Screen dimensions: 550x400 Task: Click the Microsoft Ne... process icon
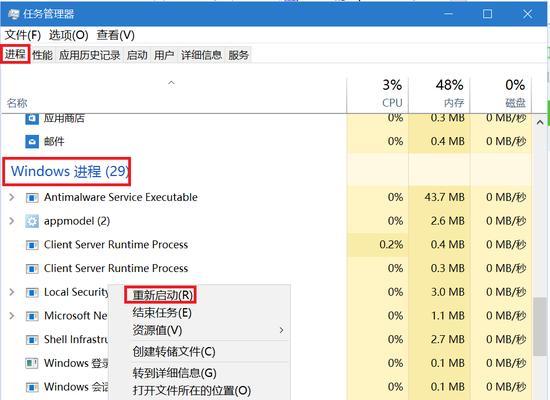32,316
